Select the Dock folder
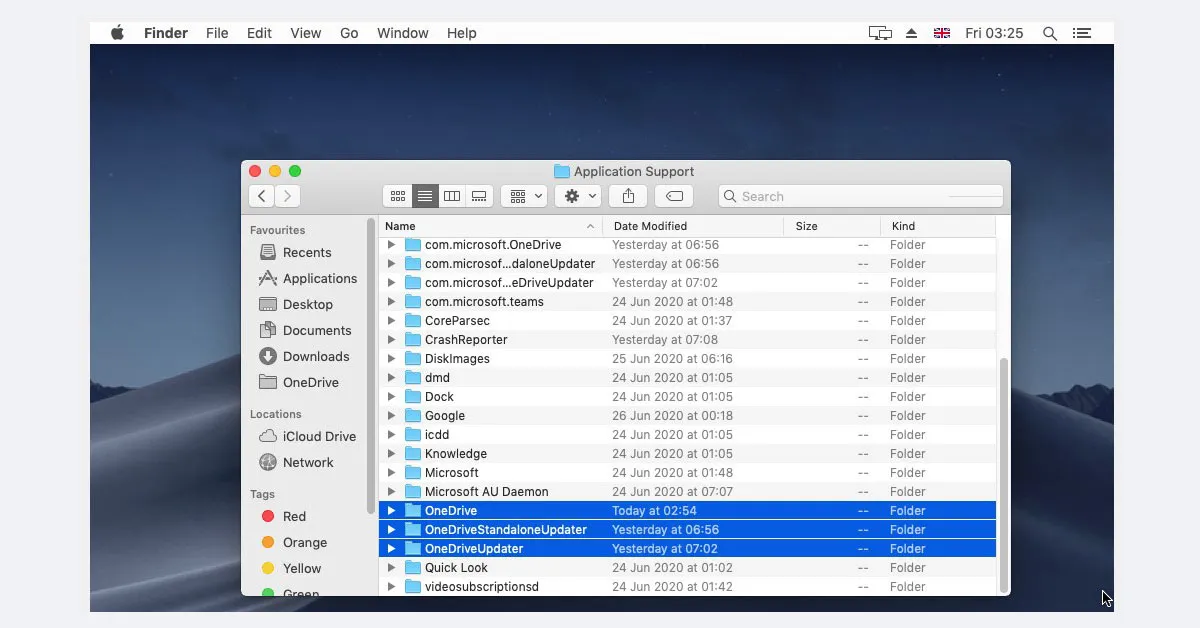The width and height of the screenshot is (1200, 628). tap(687, 397)
